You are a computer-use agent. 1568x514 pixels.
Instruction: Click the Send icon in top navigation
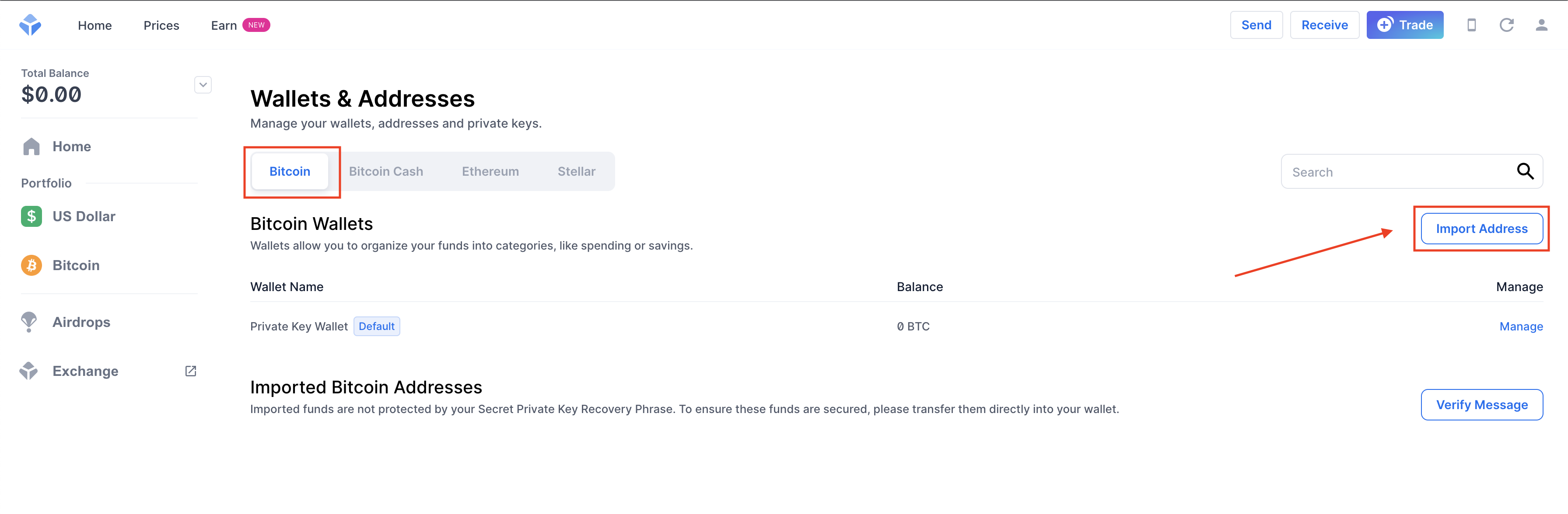[x=1255, y=25]
